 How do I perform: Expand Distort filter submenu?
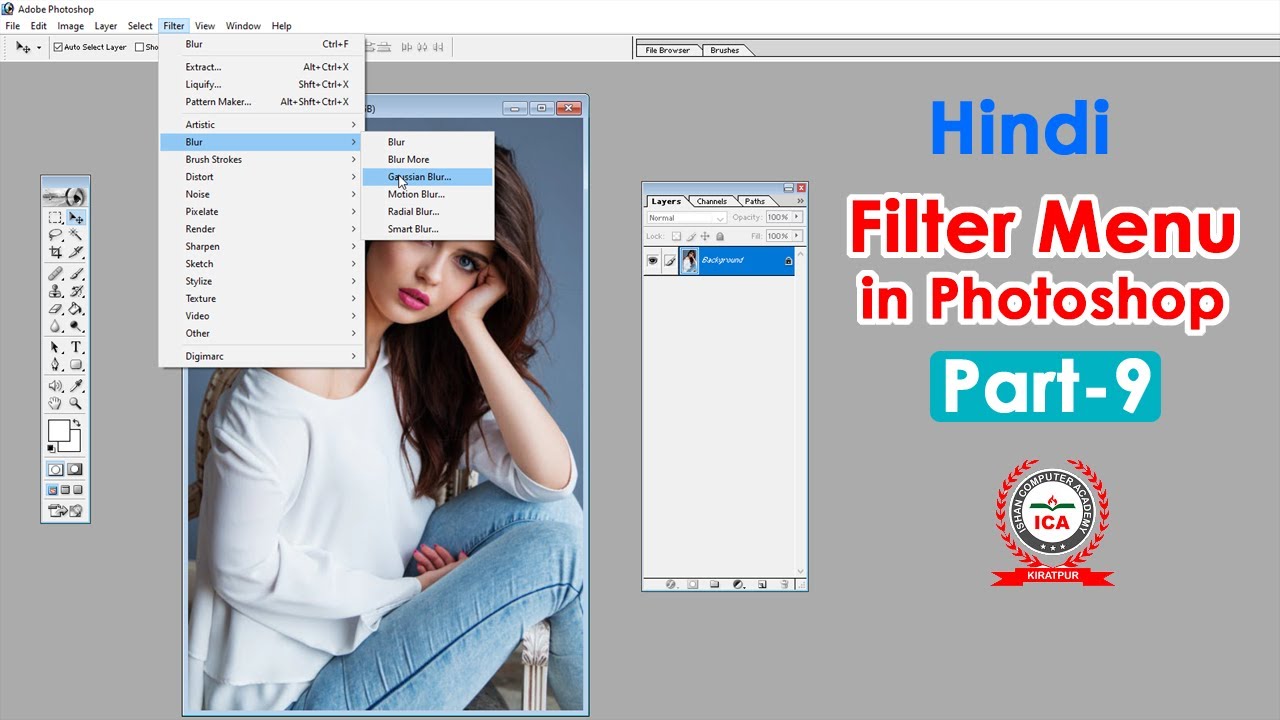[262, 177]
